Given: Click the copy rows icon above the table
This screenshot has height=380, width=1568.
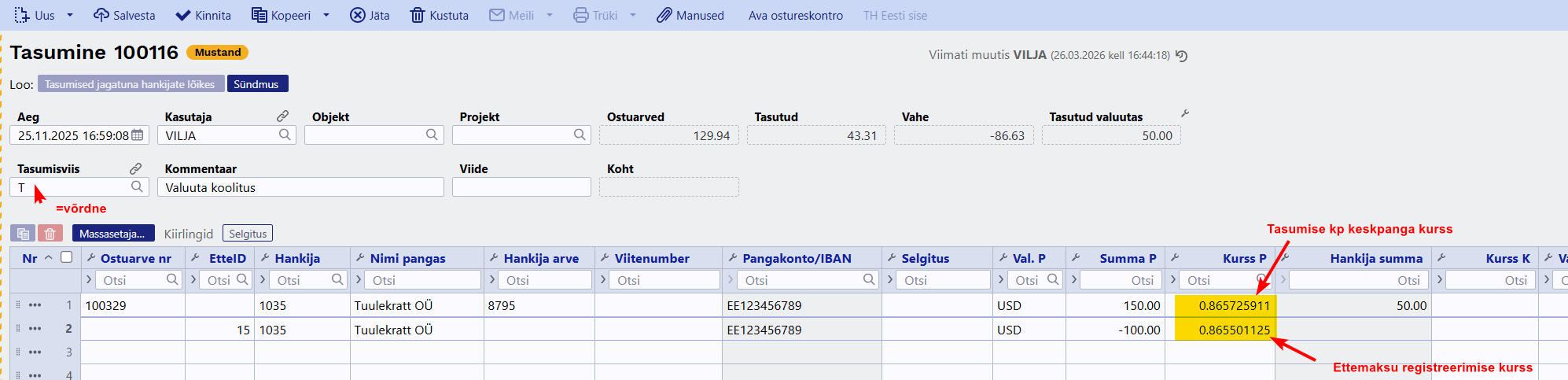Looking at the screenshot, I should click(x=23, y=234).
